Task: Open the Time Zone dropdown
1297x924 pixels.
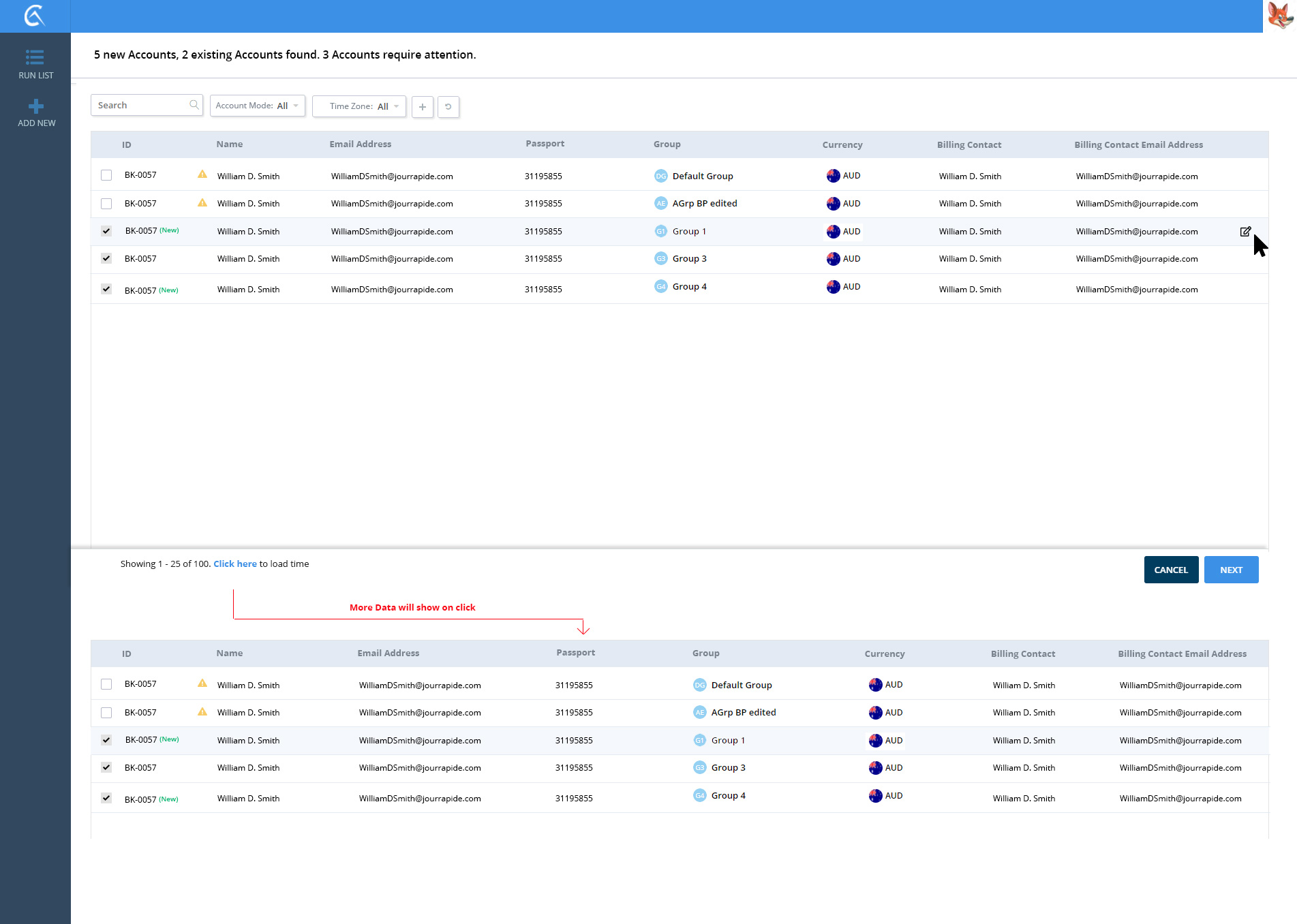Action: tap(359, 106)
